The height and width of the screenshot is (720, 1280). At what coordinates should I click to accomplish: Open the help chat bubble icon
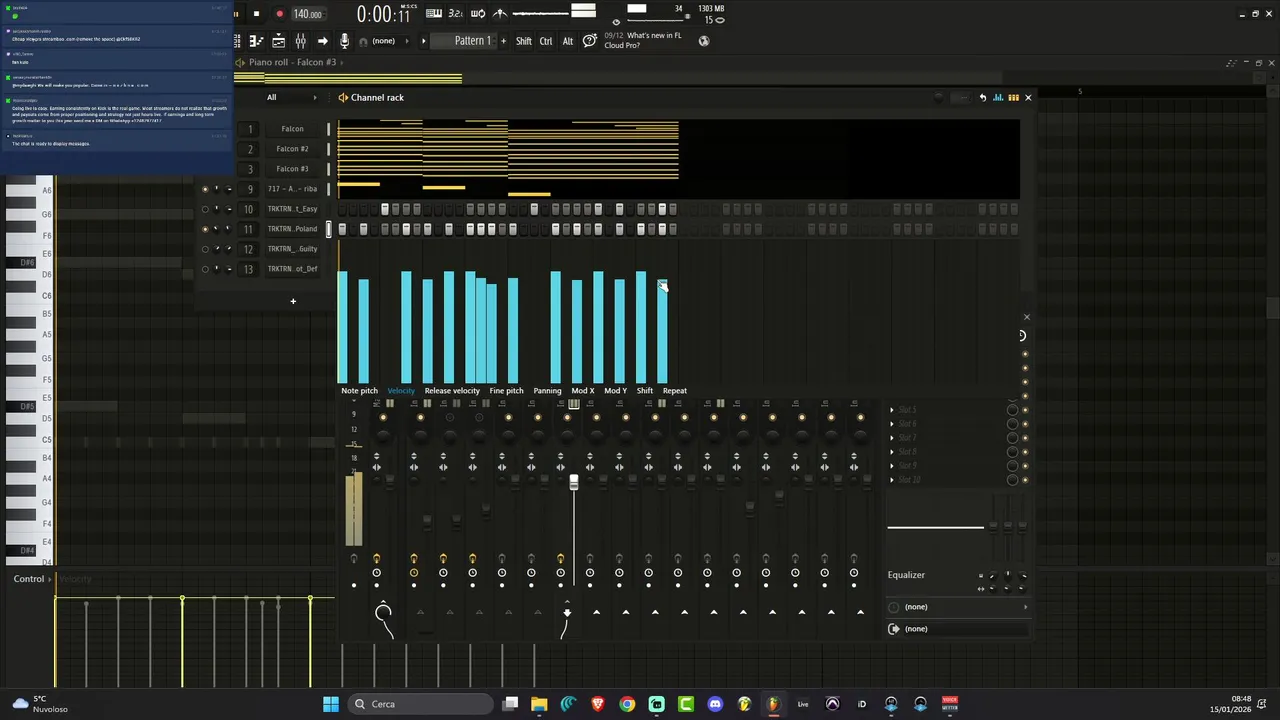590,40
